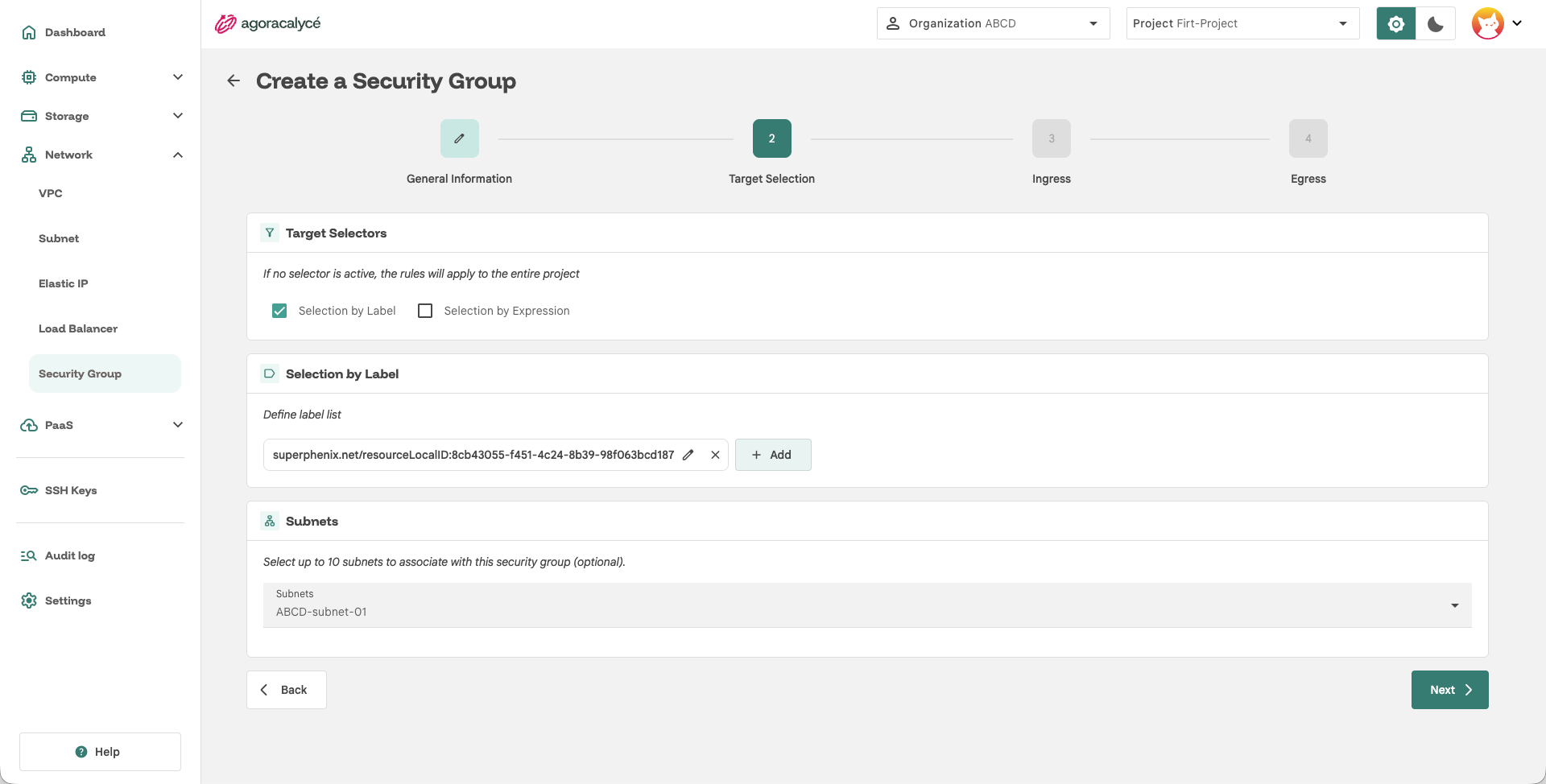
Task: Click the Back button
Action: (287, 690)
